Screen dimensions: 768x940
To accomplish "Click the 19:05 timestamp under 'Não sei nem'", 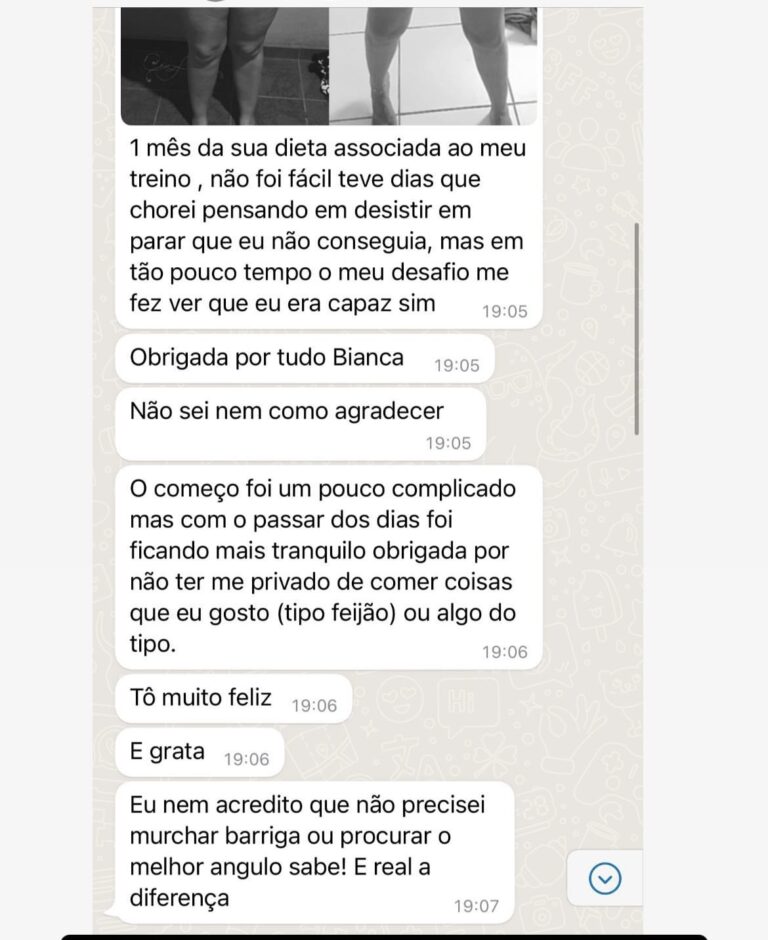I will click(x=448, y=443).
